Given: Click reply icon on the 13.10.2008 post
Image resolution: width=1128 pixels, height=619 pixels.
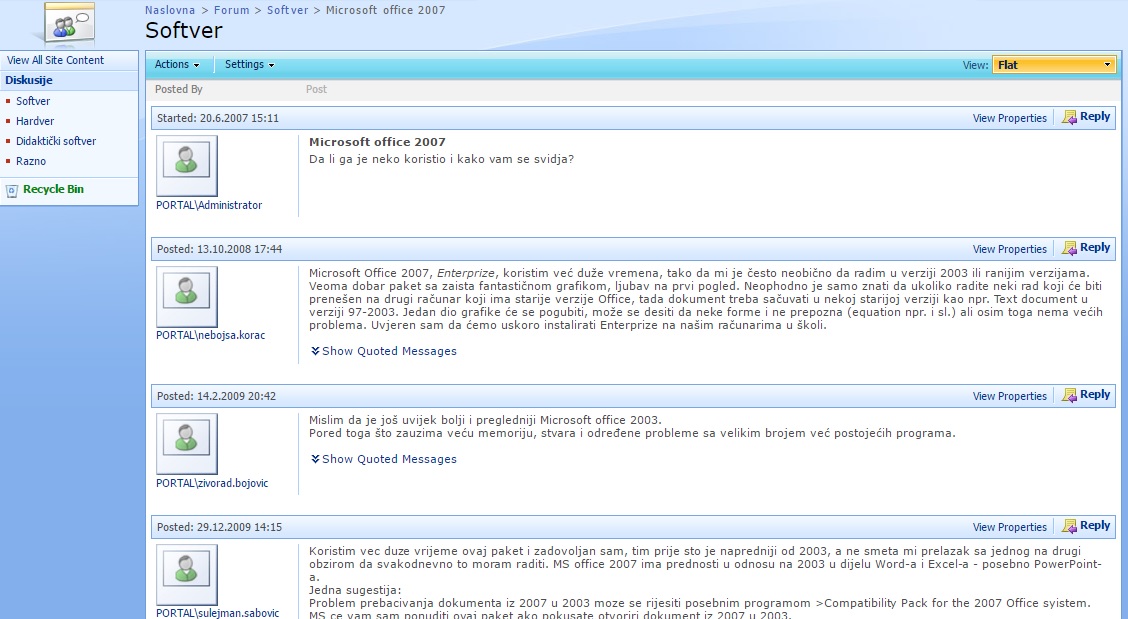Looking at the screenshot, I should click(x=1069, y=248).
